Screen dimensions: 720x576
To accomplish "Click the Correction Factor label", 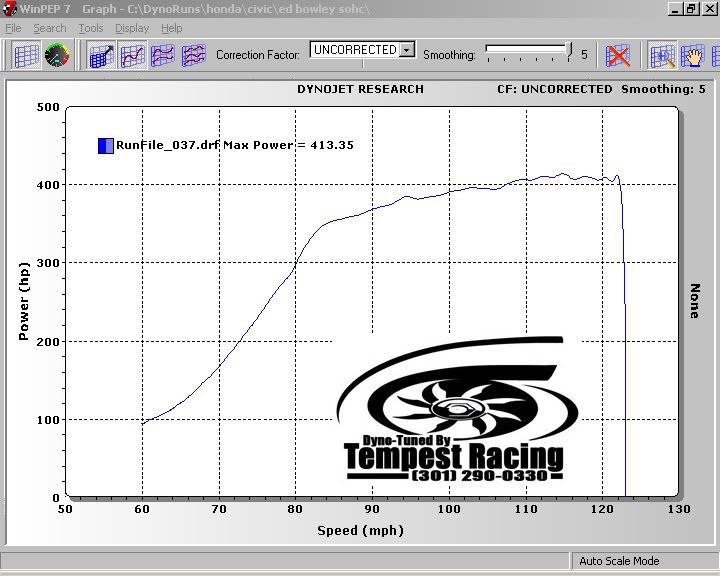I will click(x=258, y=55).
